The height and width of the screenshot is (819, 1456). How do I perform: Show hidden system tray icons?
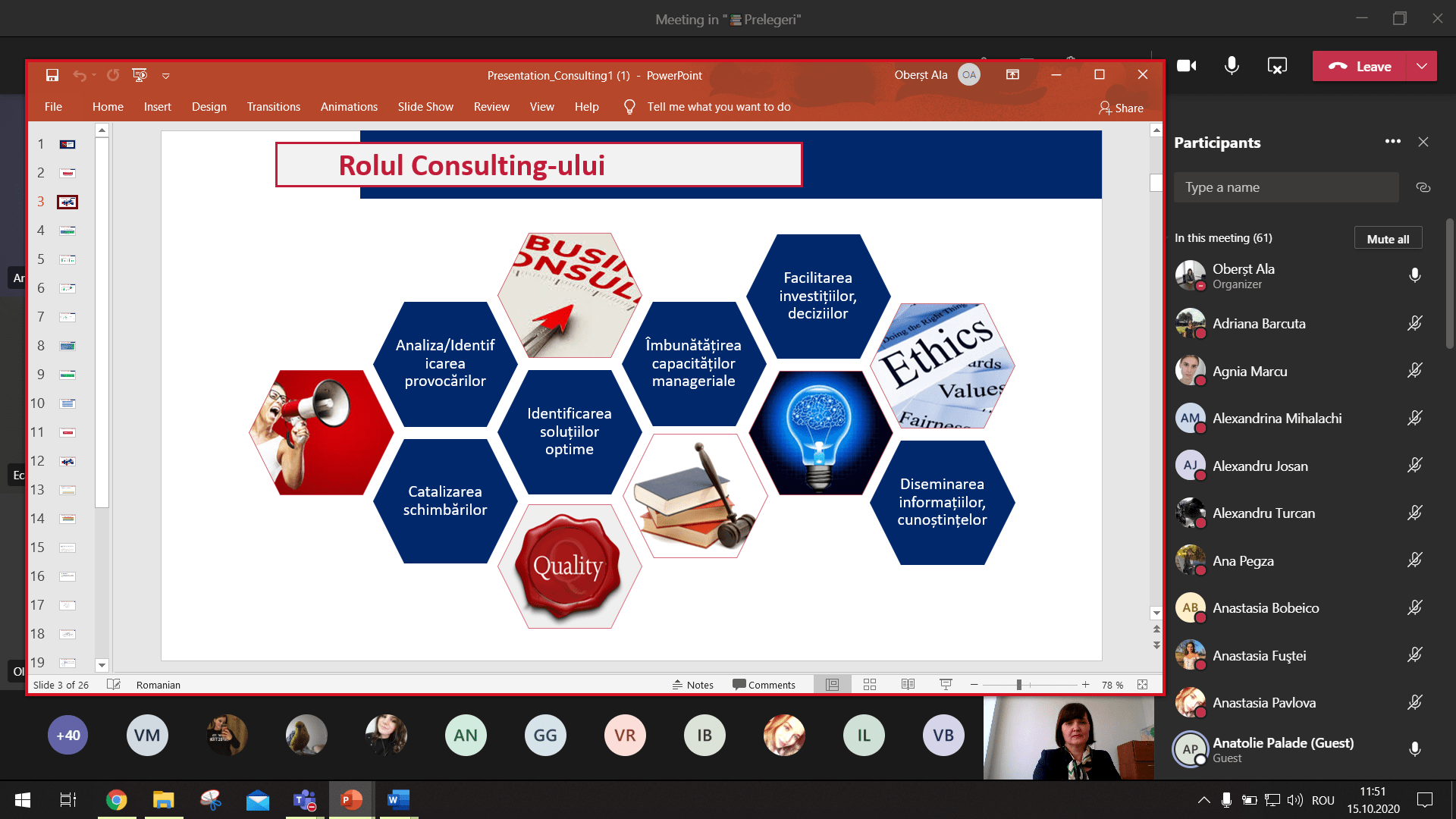pos(1203,800)
